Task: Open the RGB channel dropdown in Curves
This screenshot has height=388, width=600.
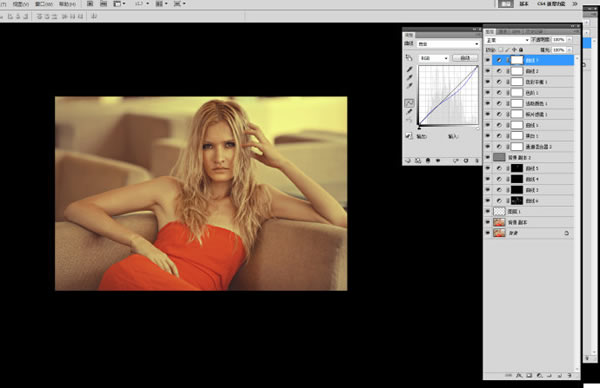Action: coord(434,58)
